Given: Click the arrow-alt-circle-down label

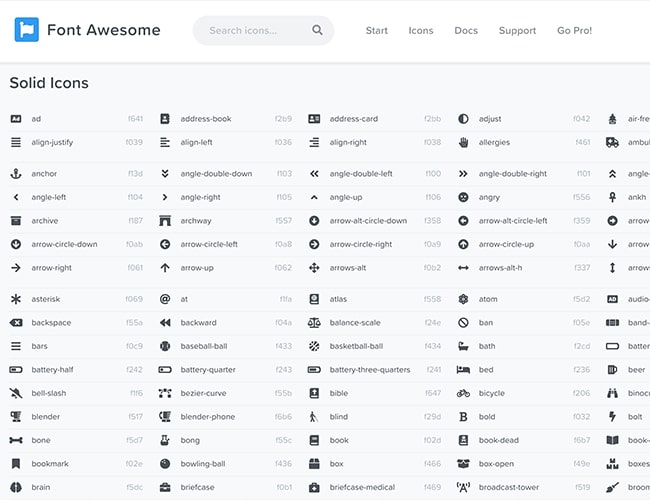Looking at the screenshot, I should click(368, 221).
